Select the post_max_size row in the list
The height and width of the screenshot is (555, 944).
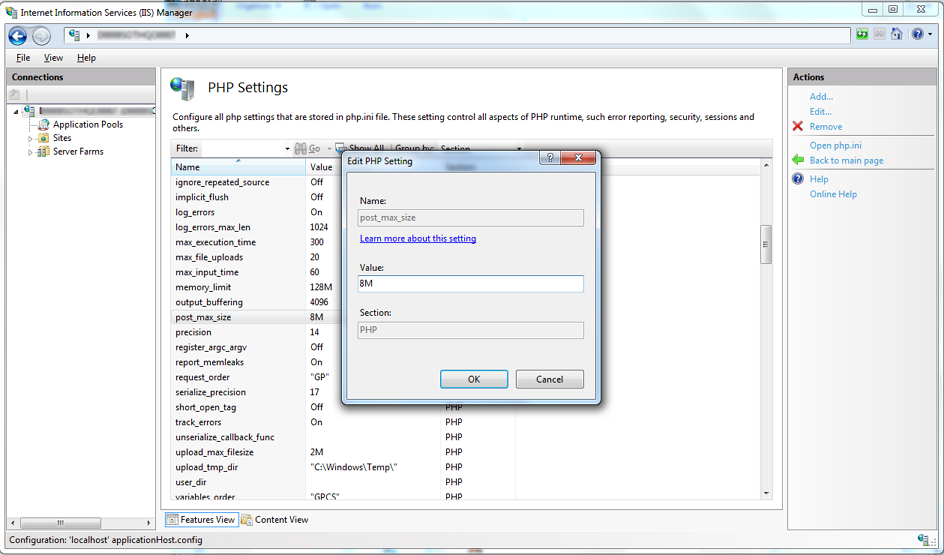point(257,317)
